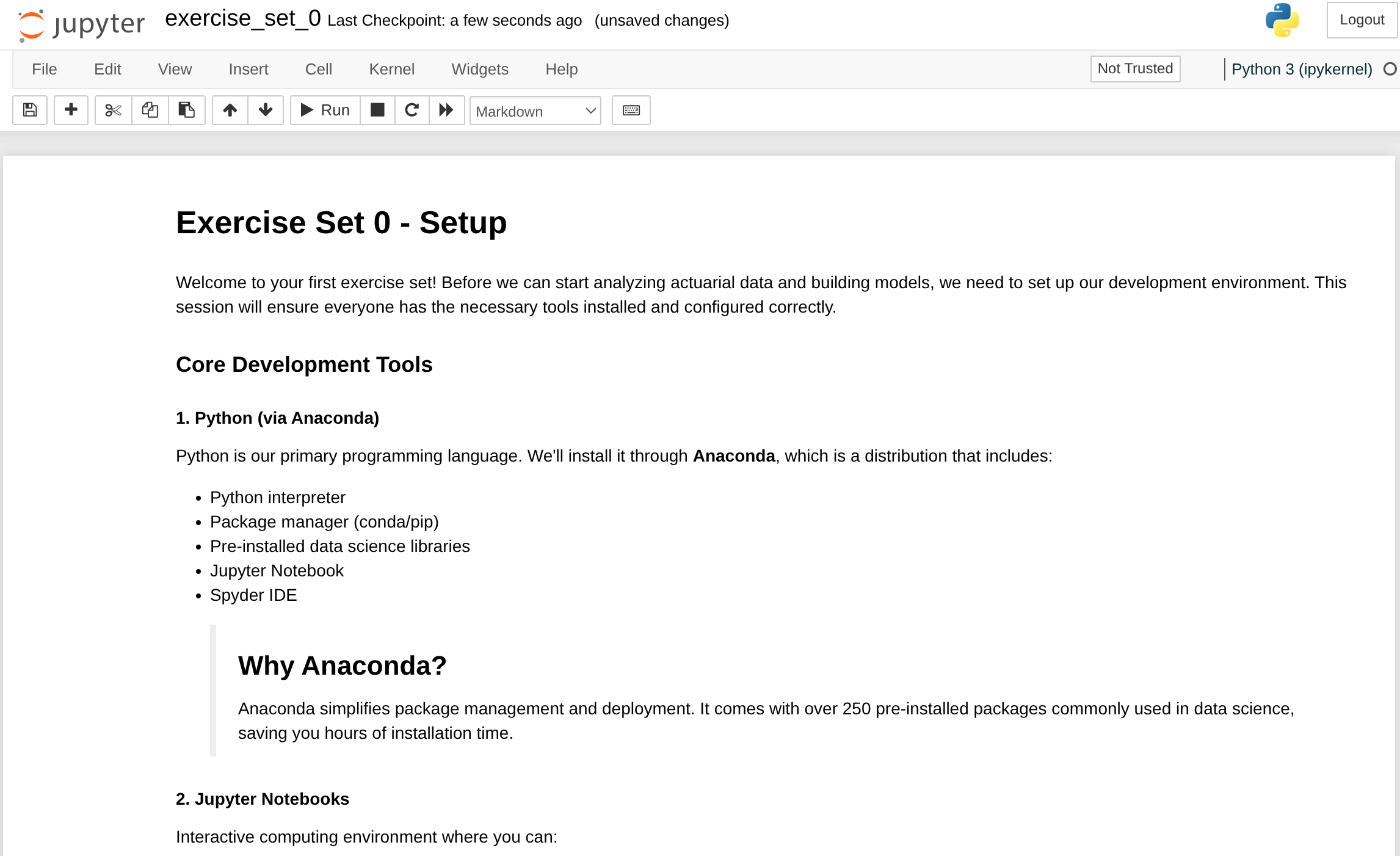
Task: Click the Not Trusted button
Action: click(1134, 68)
